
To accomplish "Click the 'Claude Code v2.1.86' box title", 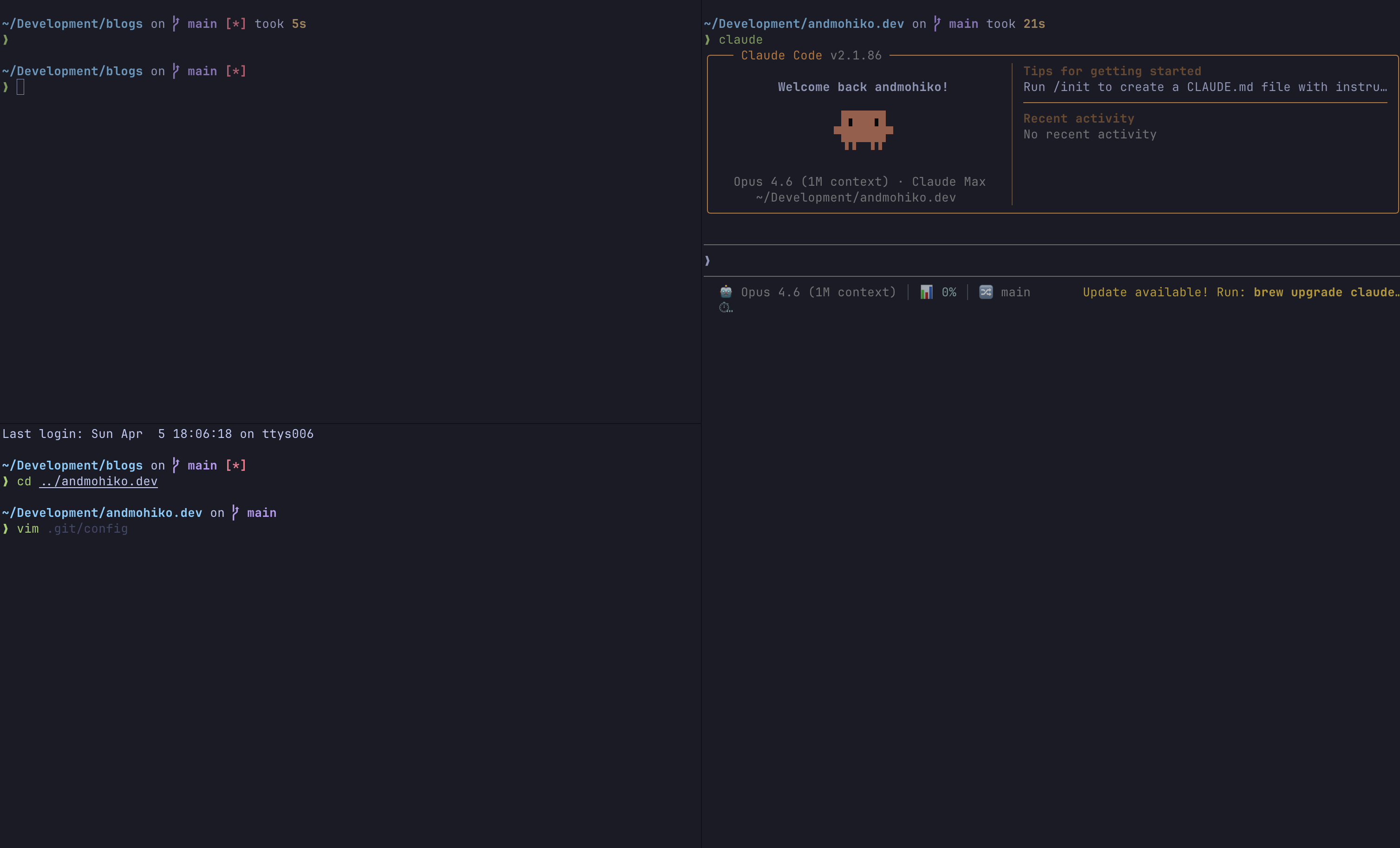I will pyautogui.click(x=811, y=55).
